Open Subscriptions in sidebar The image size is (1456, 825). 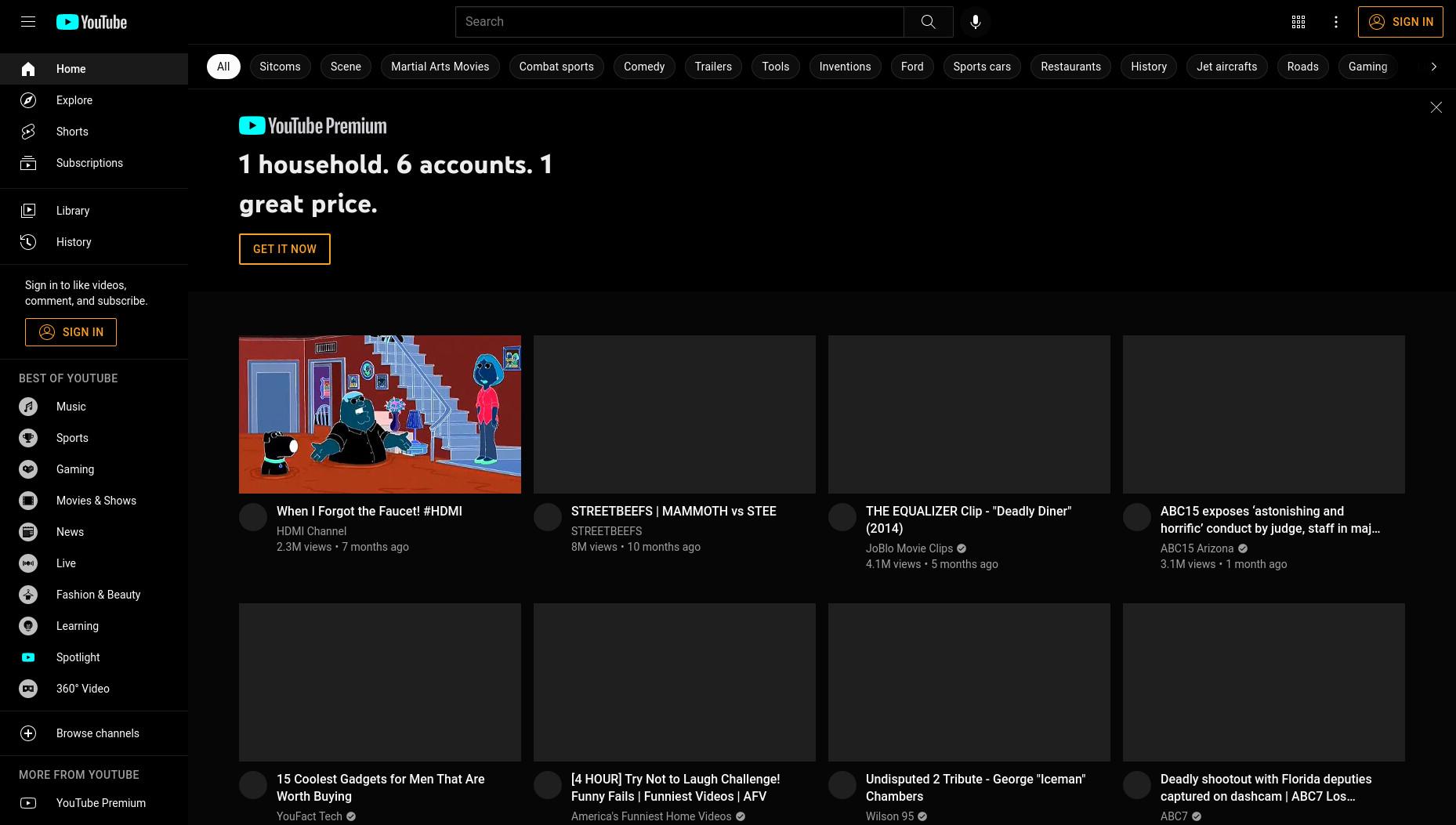point(94,163)
